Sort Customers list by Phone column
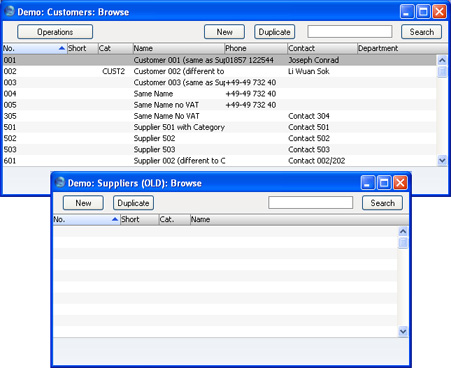Viewport: 451px width, 368px height. tap(256, 48)
